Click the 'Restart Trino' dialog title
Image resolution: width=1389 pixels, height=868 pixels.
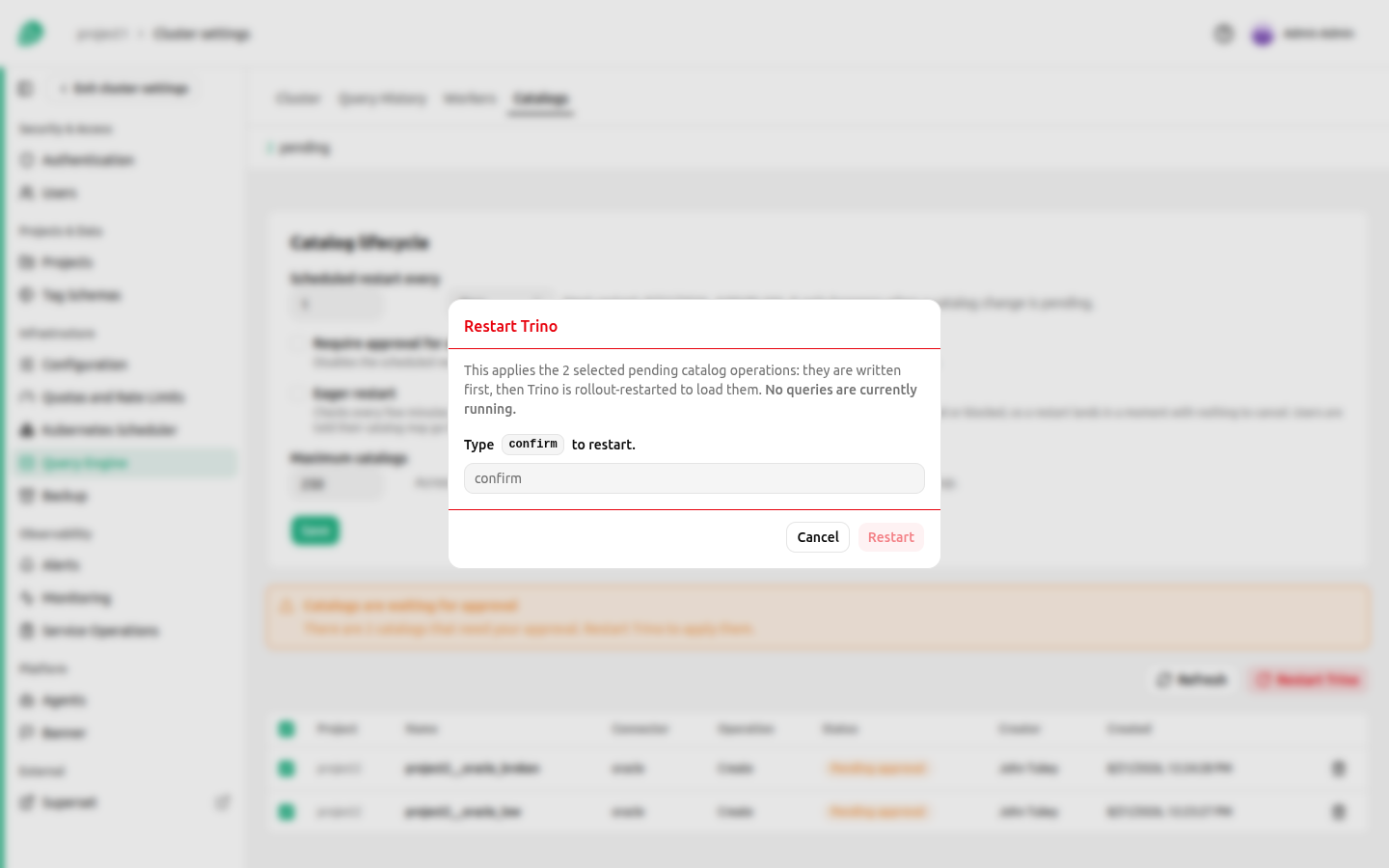(510, 326)
